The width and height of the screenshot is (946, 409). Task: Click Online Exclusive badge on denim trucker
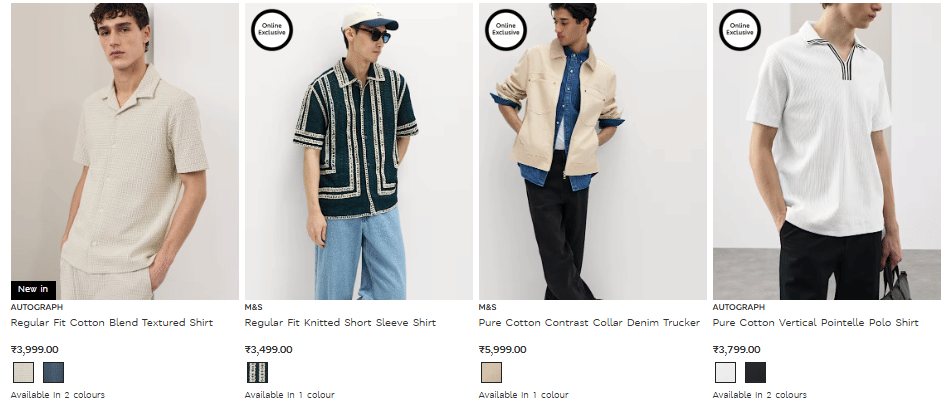coord(506,30)
